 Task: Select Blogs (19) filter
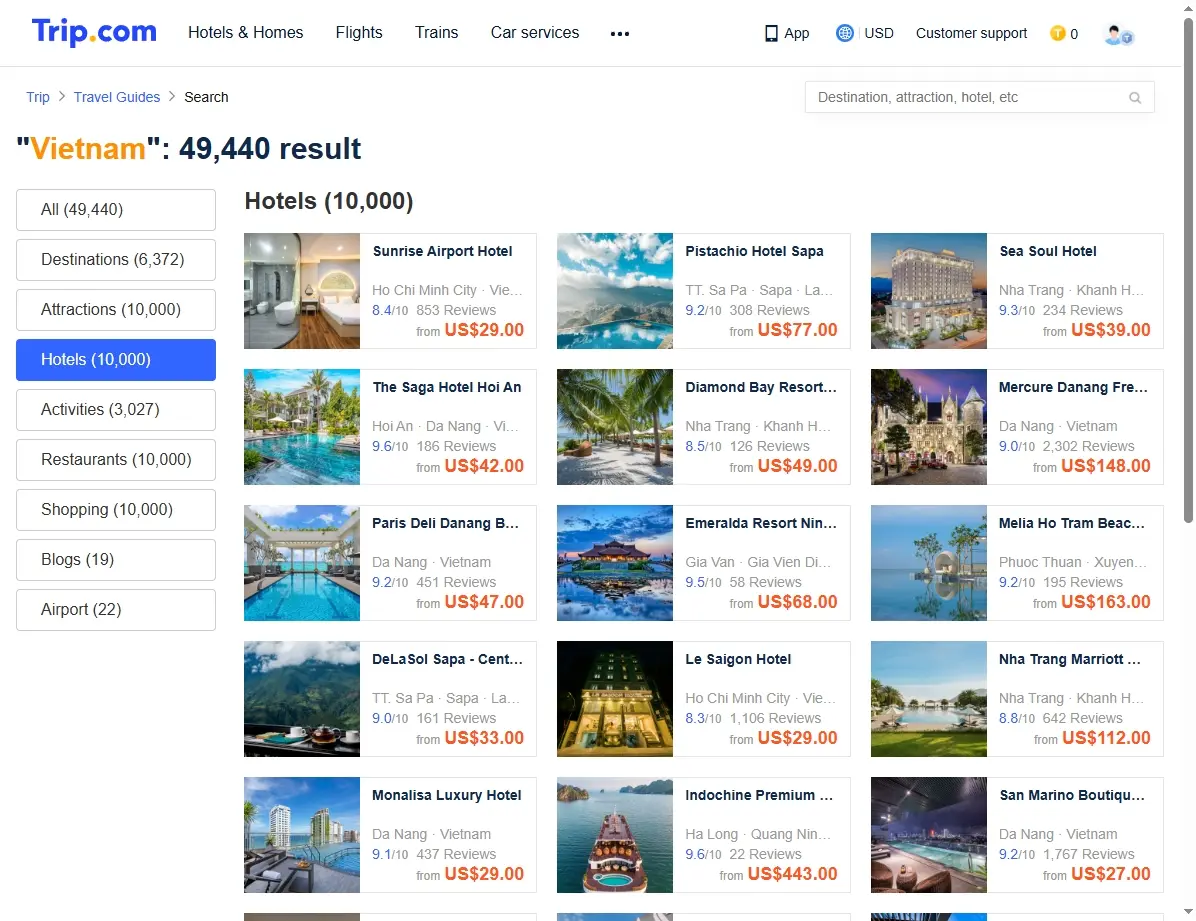coord(116,560)
